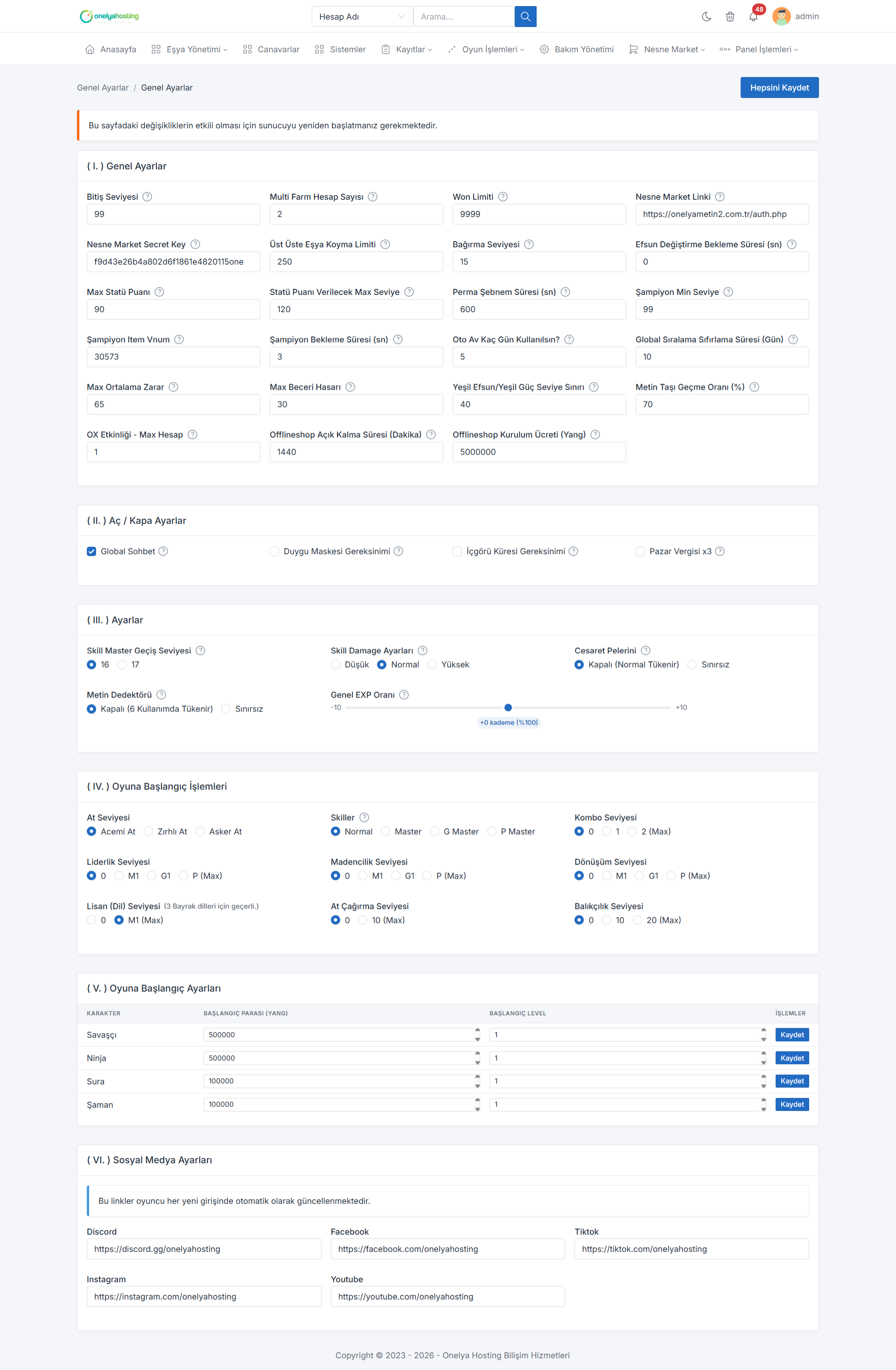Viewport: 896px width, 1370px height.
Task: Show help icon next to Skiller
Action: (364, 818)
